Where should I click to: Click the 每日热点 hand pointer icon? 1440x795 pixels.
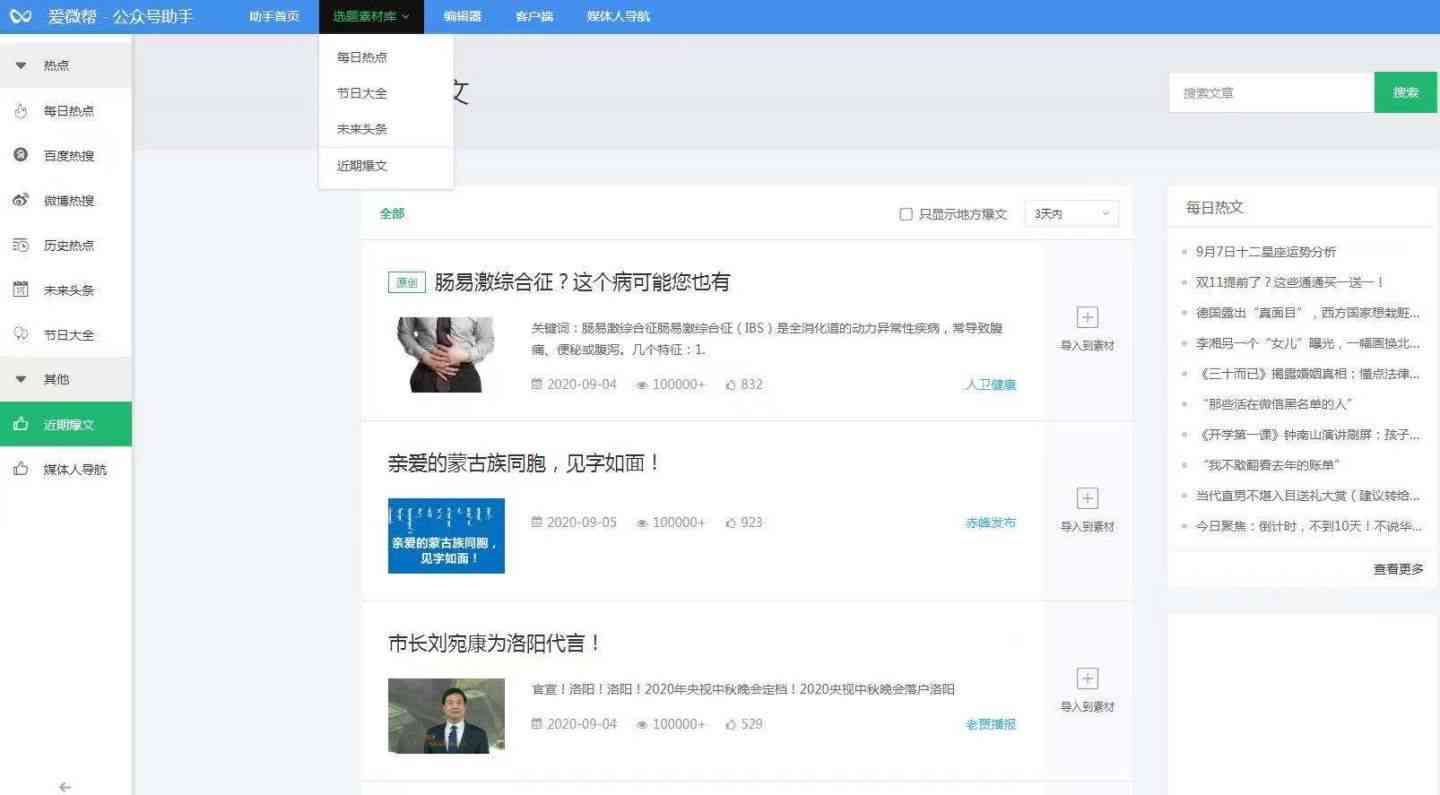pyautogui.click(x=20, y=111)
